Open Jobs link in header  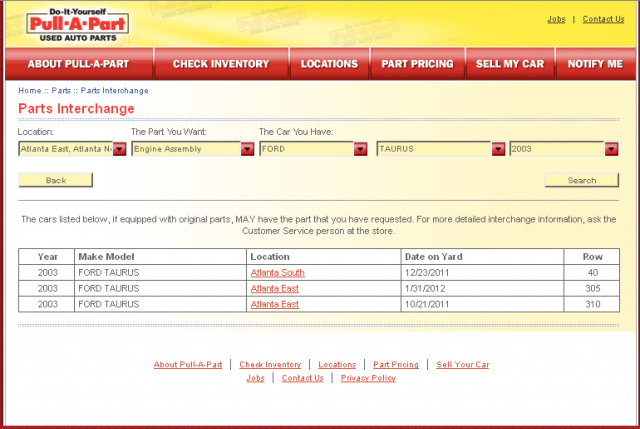click(556, 19)
